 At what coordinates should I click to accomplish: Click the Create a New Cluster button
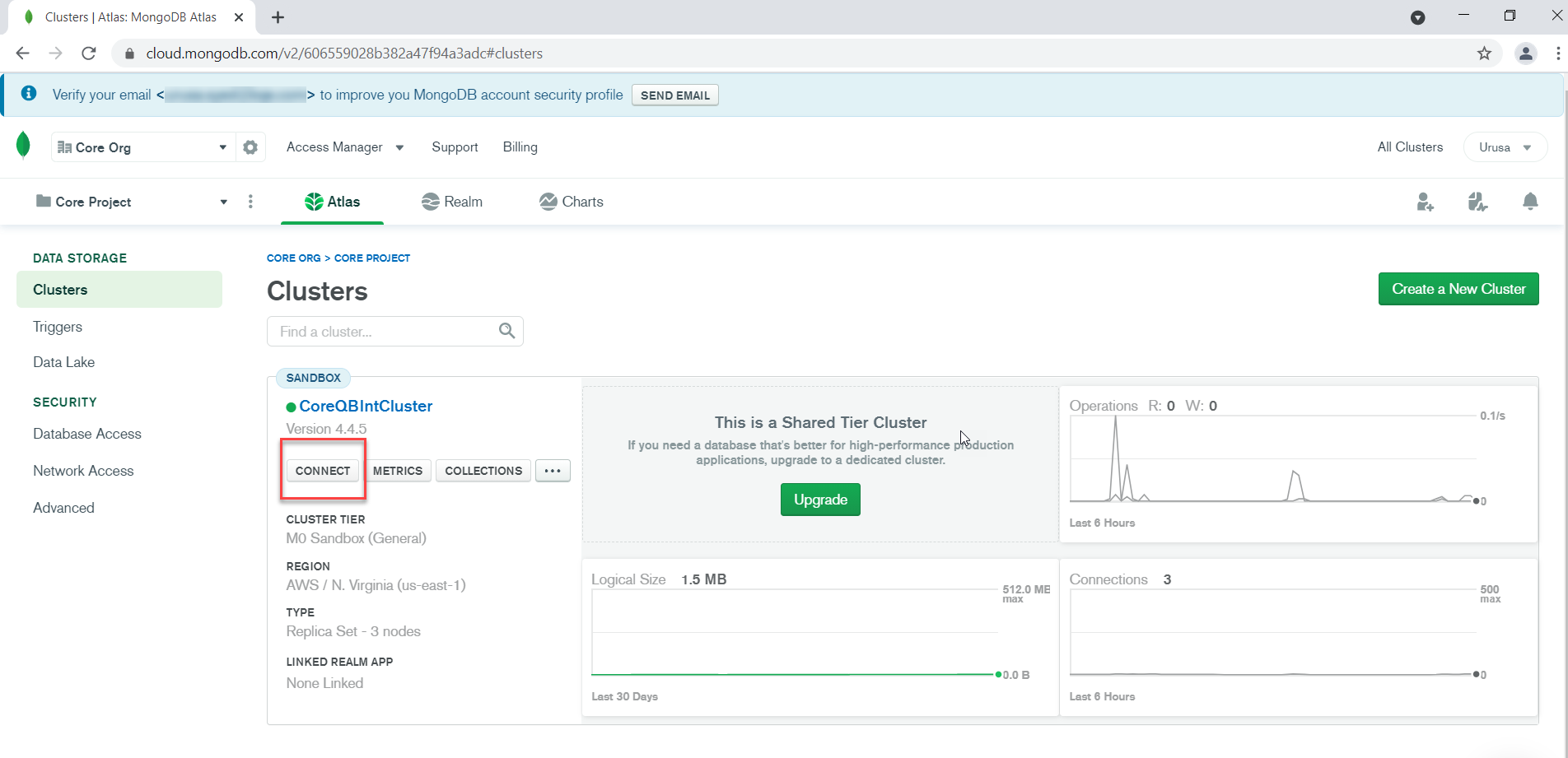click(1458, 289)
